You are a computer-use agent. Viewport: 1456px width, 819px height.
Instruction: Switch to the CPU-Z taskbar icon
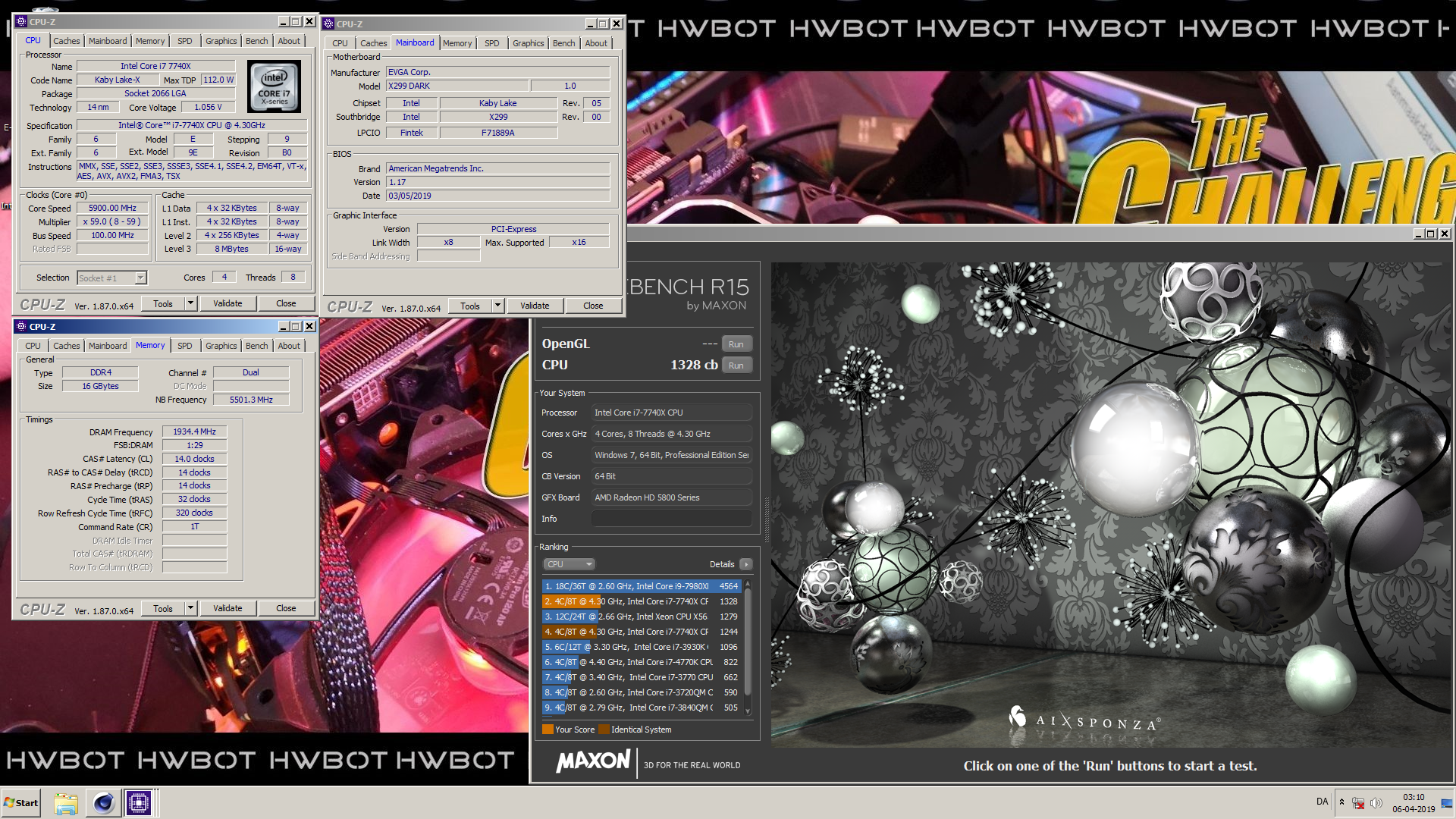pyautogui.click(x=139, y=803)
